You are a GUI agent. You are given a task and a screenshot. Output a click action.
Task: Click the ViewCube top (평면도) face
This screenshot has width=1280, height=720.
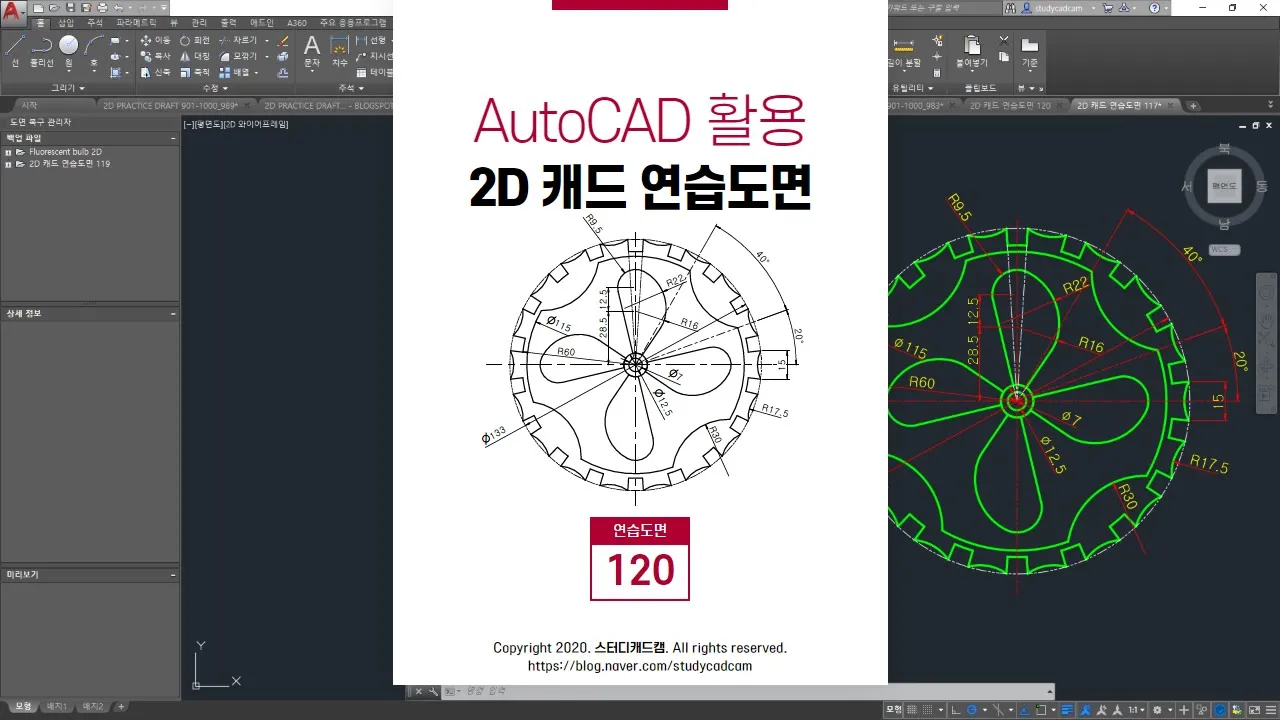[1224, 186]
